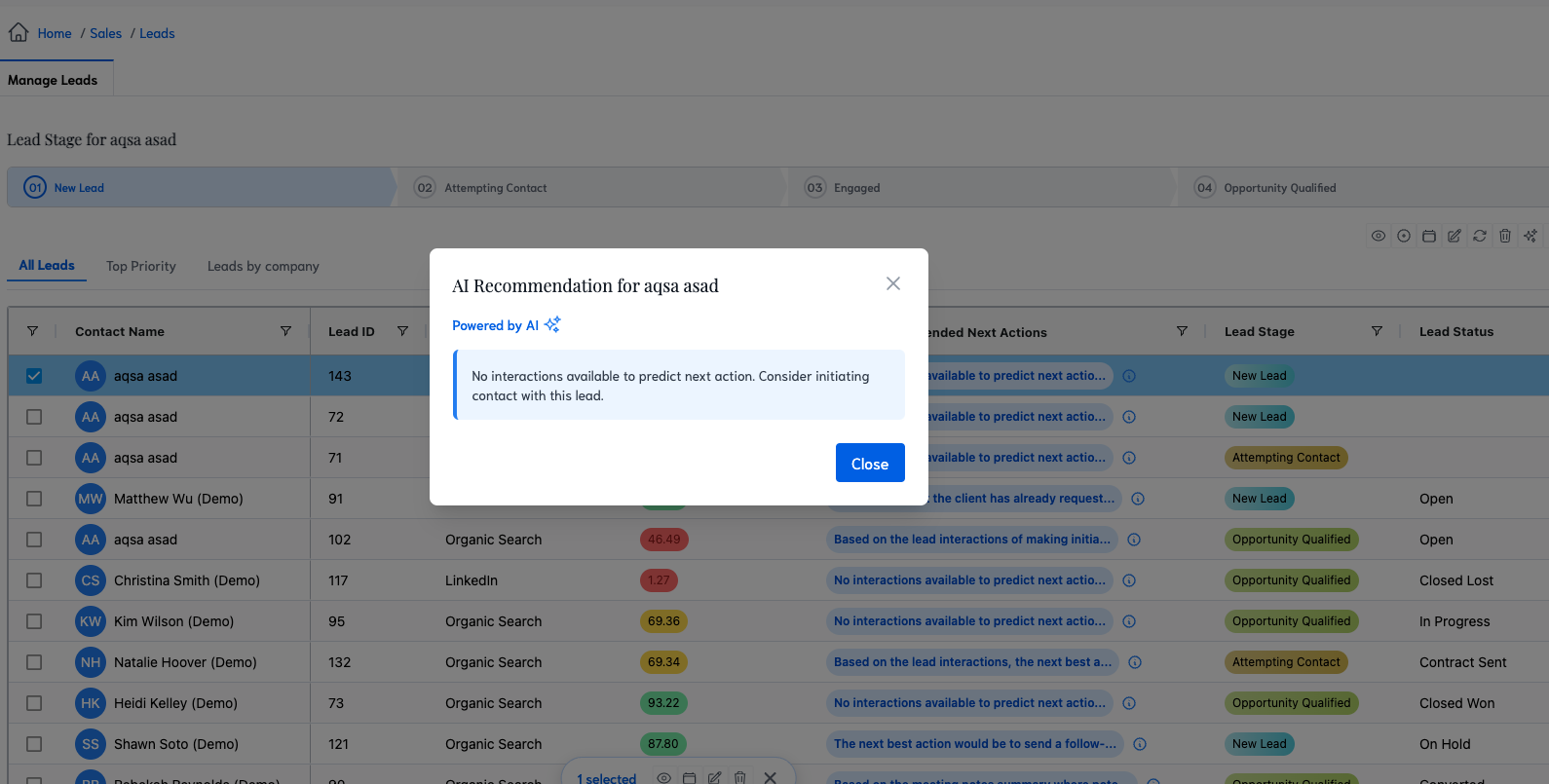
Task: Click the AI sparkle icon in top toolbar
Action: tap(1530, 236)
